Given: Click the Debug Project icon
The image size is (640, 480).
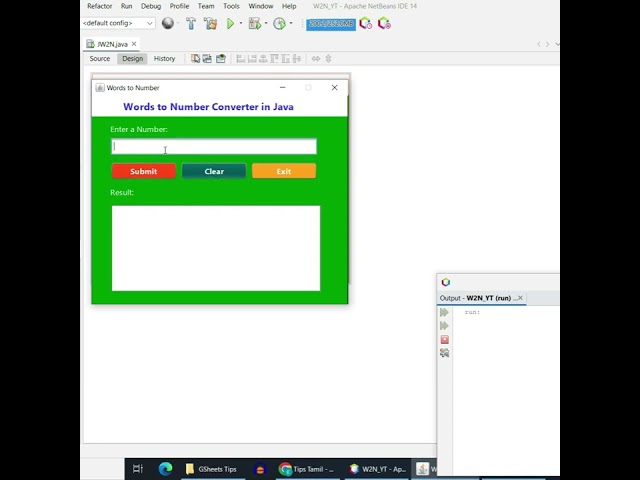Looking at the screenshot, I should tap(255, 23).
